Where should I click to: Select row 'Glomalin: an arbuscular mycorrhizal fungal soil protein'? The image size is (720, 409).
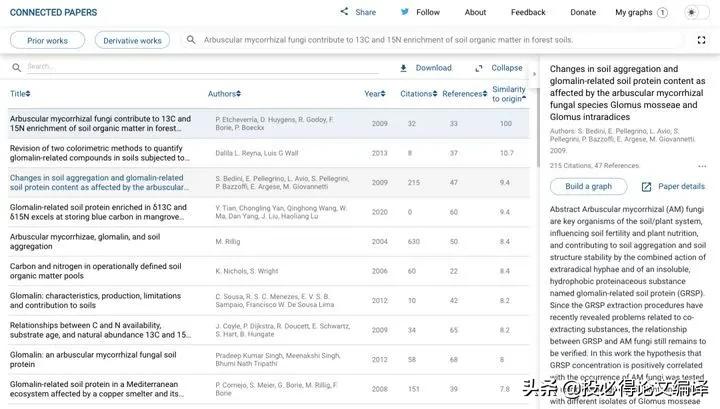pos(269,359)
